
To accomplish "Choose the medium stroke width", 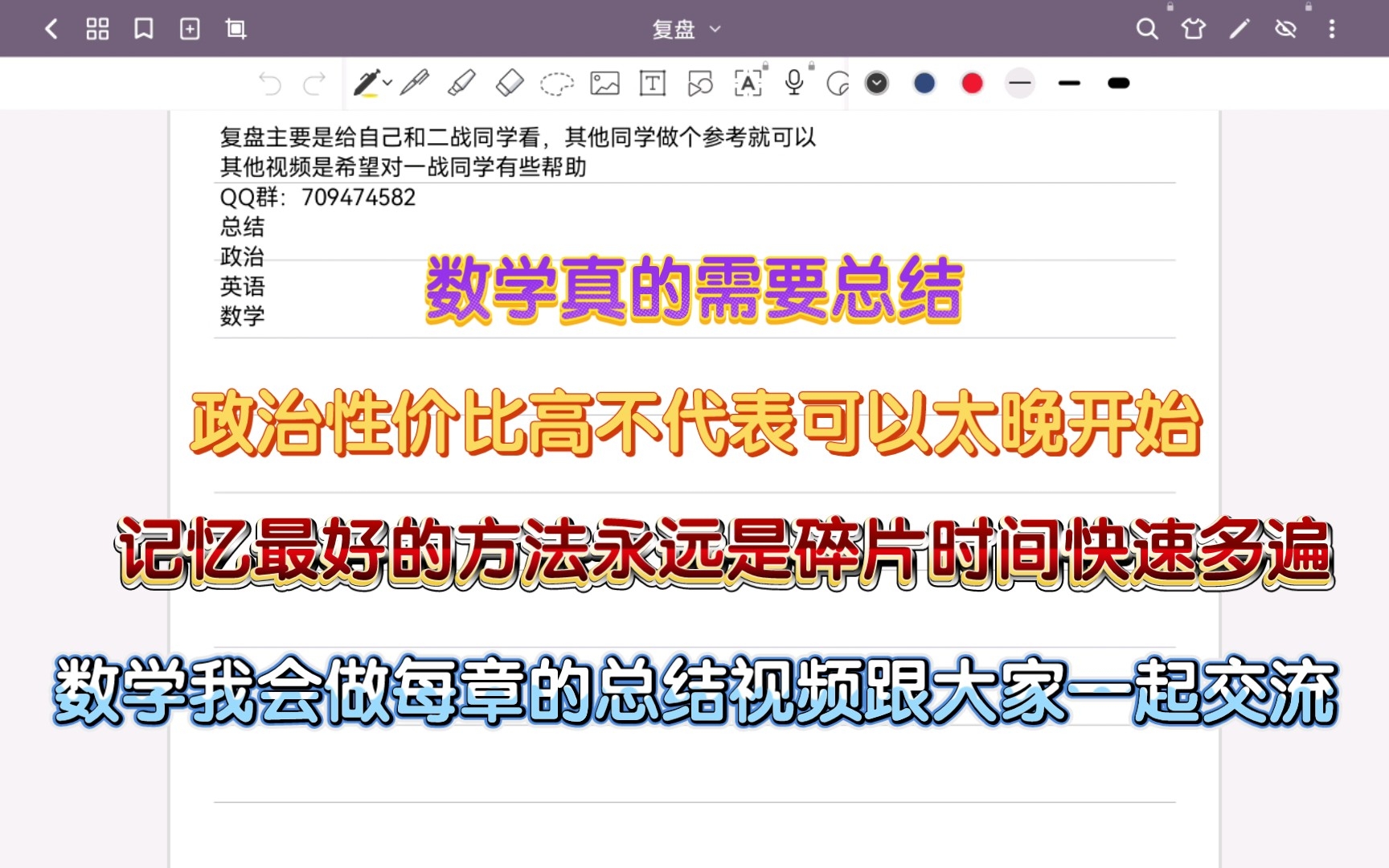I will (x=1069, y=84).
